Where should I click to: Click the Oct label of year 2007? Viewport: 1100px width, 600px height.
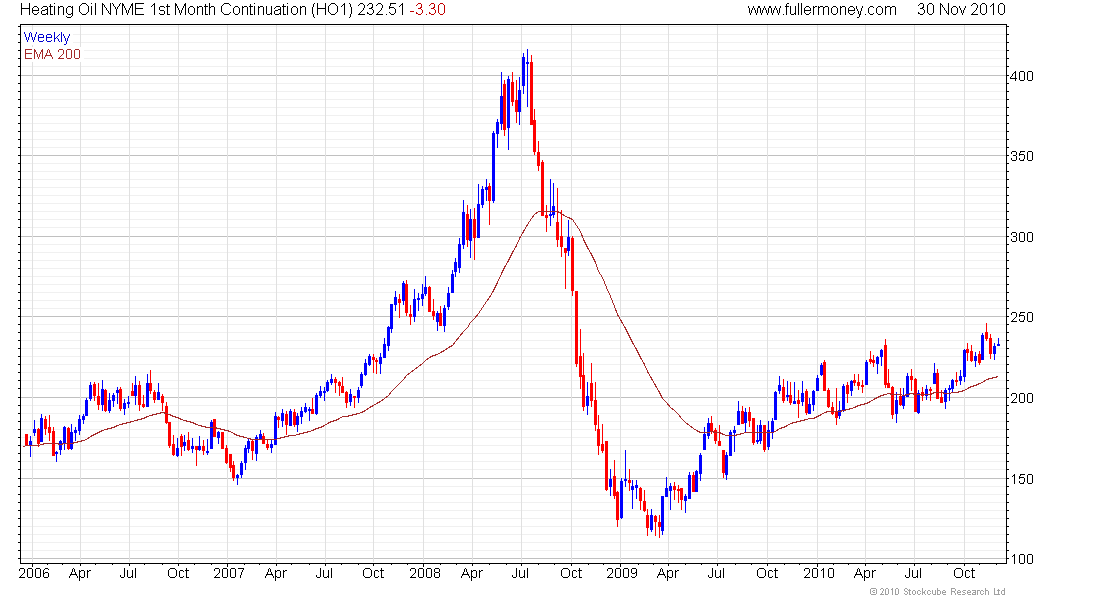[373, 573]
